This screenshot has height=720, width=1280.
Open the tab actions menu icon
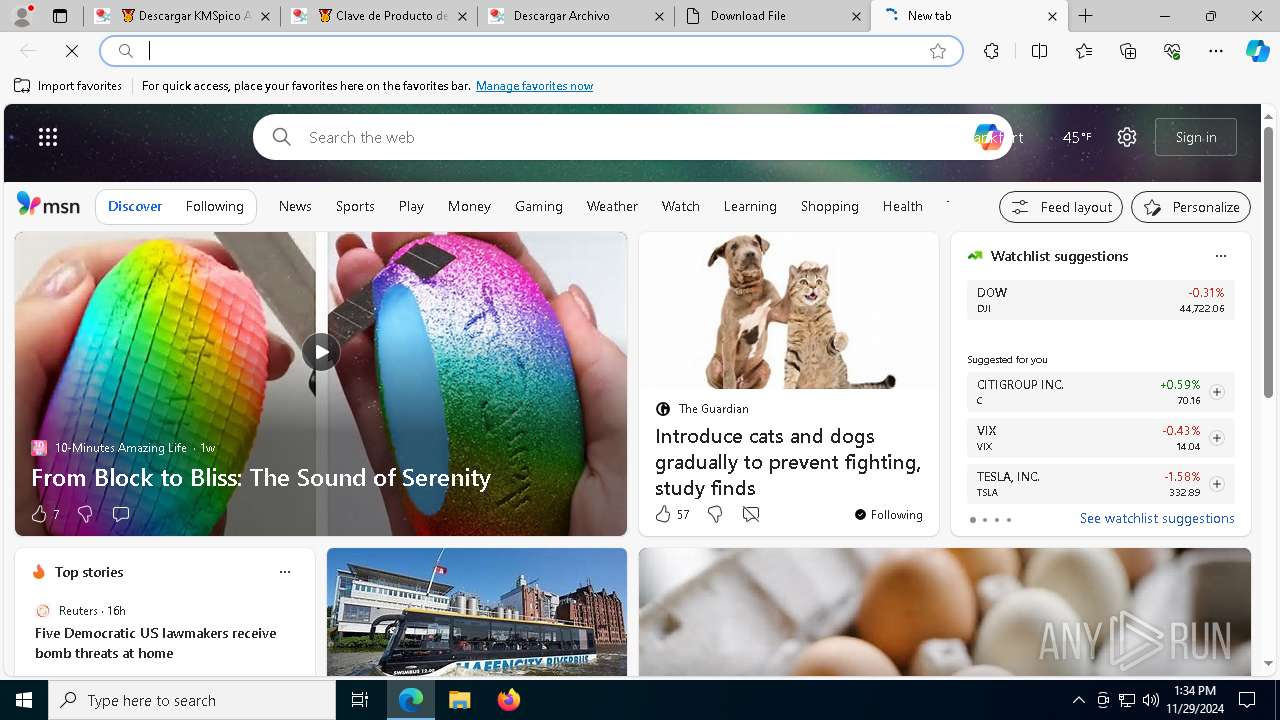coord(60,16)
